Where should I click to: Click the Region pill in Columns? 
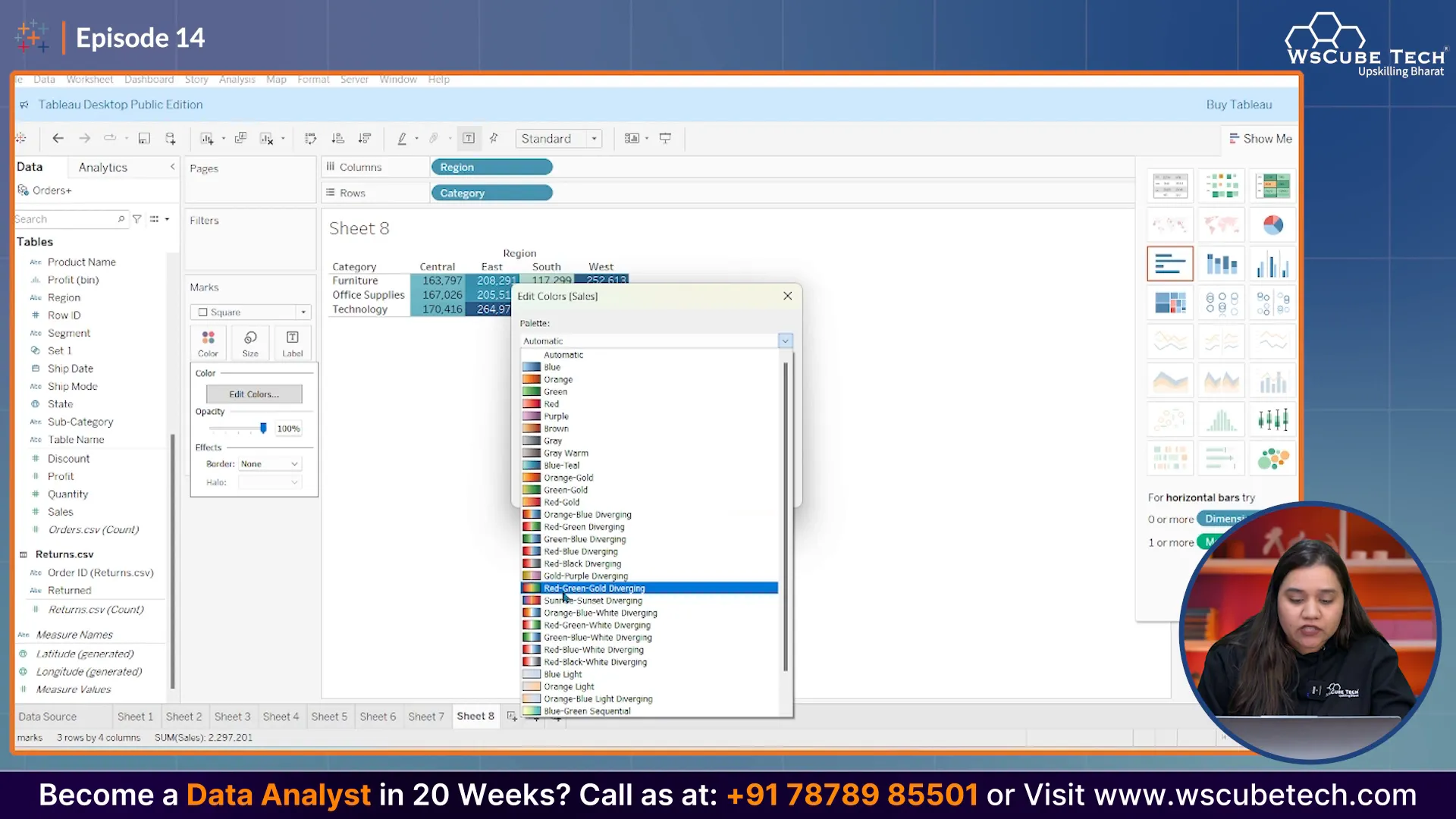(491, 167)
